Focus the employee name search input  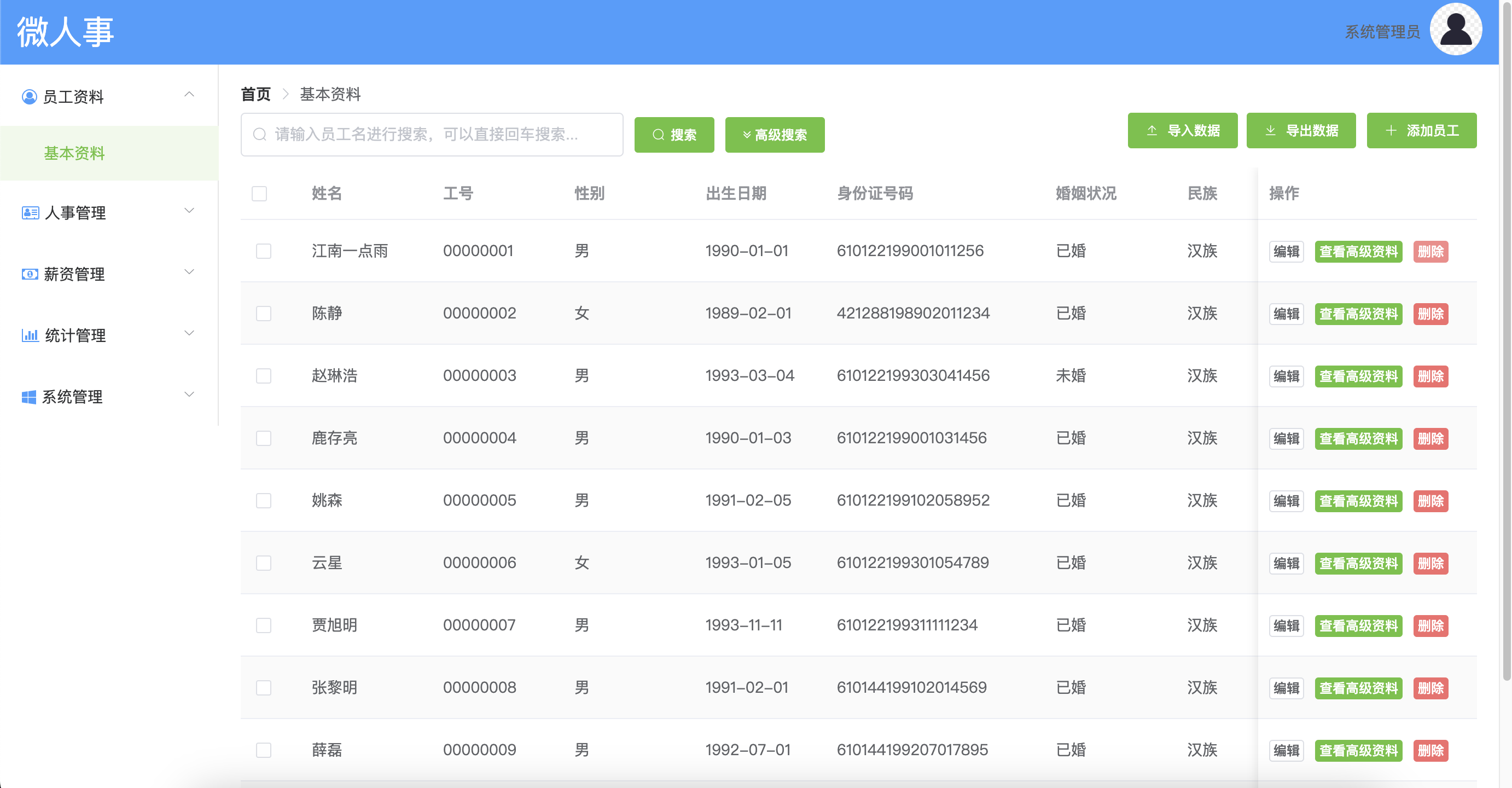click(x=432, y=135)
